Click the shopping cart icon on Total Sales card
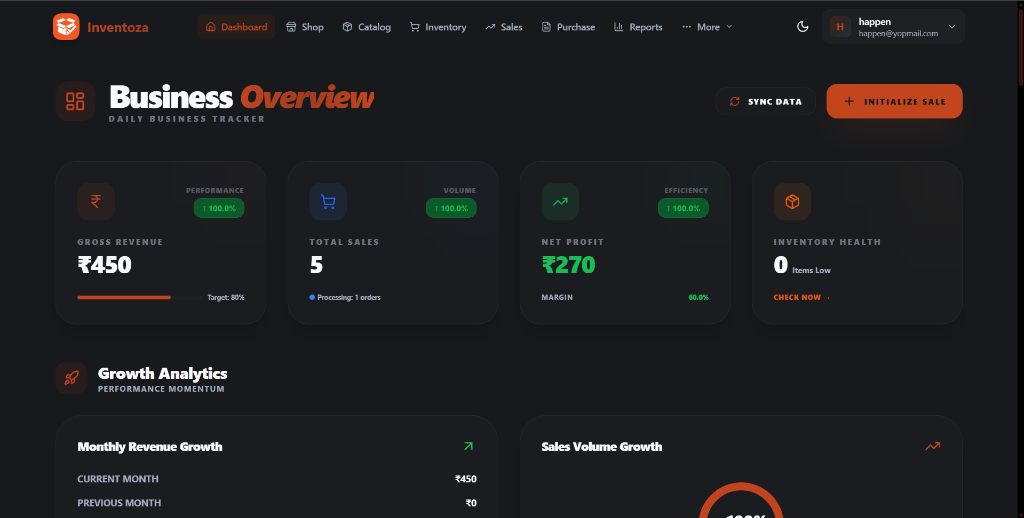The width and height of the screenshot is (1024, 518). [328, 201]
